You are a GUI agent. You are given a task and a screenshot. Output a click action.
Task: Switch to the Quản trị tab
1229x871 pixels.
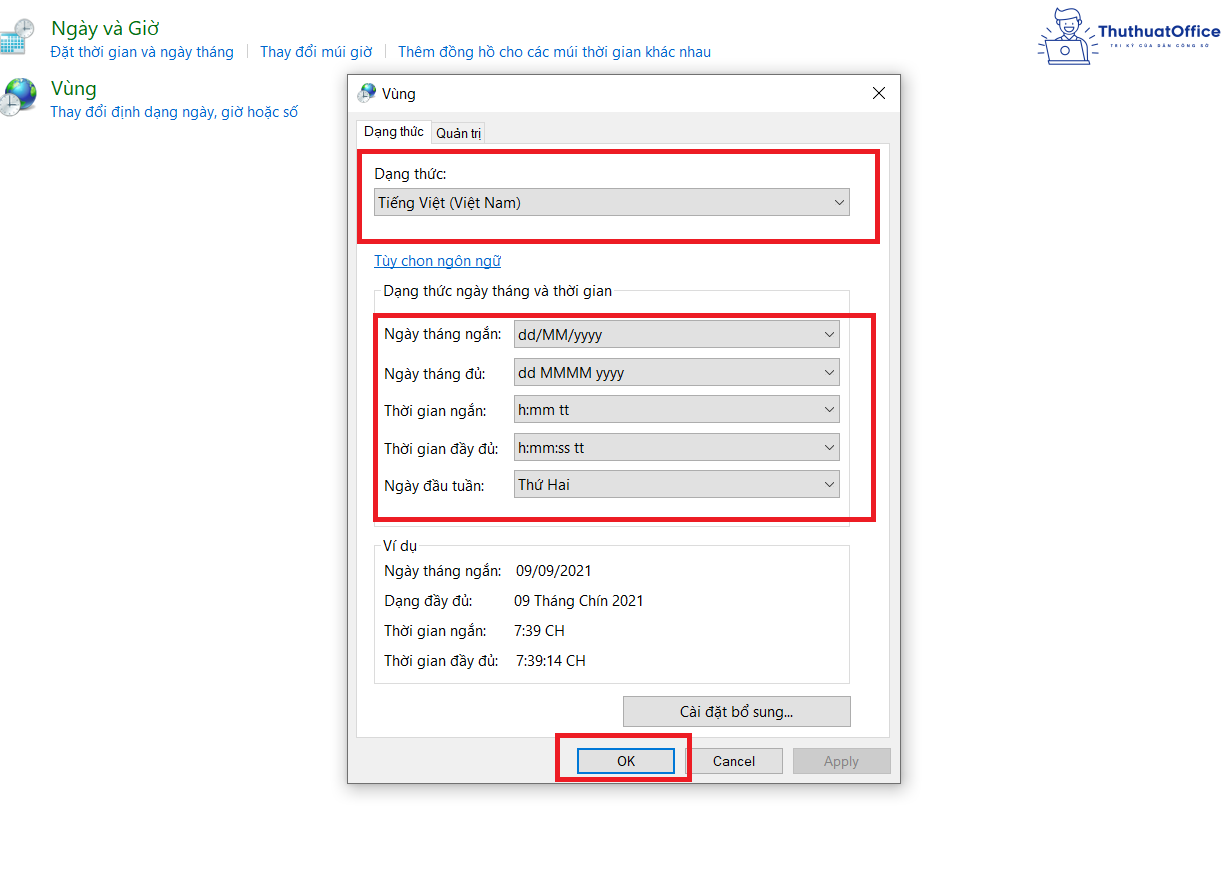[x=457, y=132]
